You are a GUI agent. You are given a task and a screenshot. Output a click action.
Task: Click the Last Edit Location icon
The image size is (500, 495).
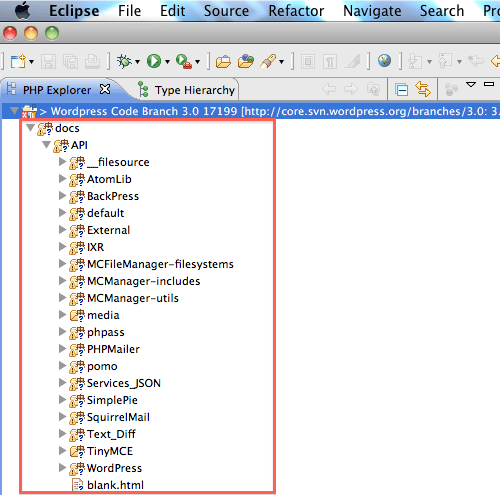(476, 61)
